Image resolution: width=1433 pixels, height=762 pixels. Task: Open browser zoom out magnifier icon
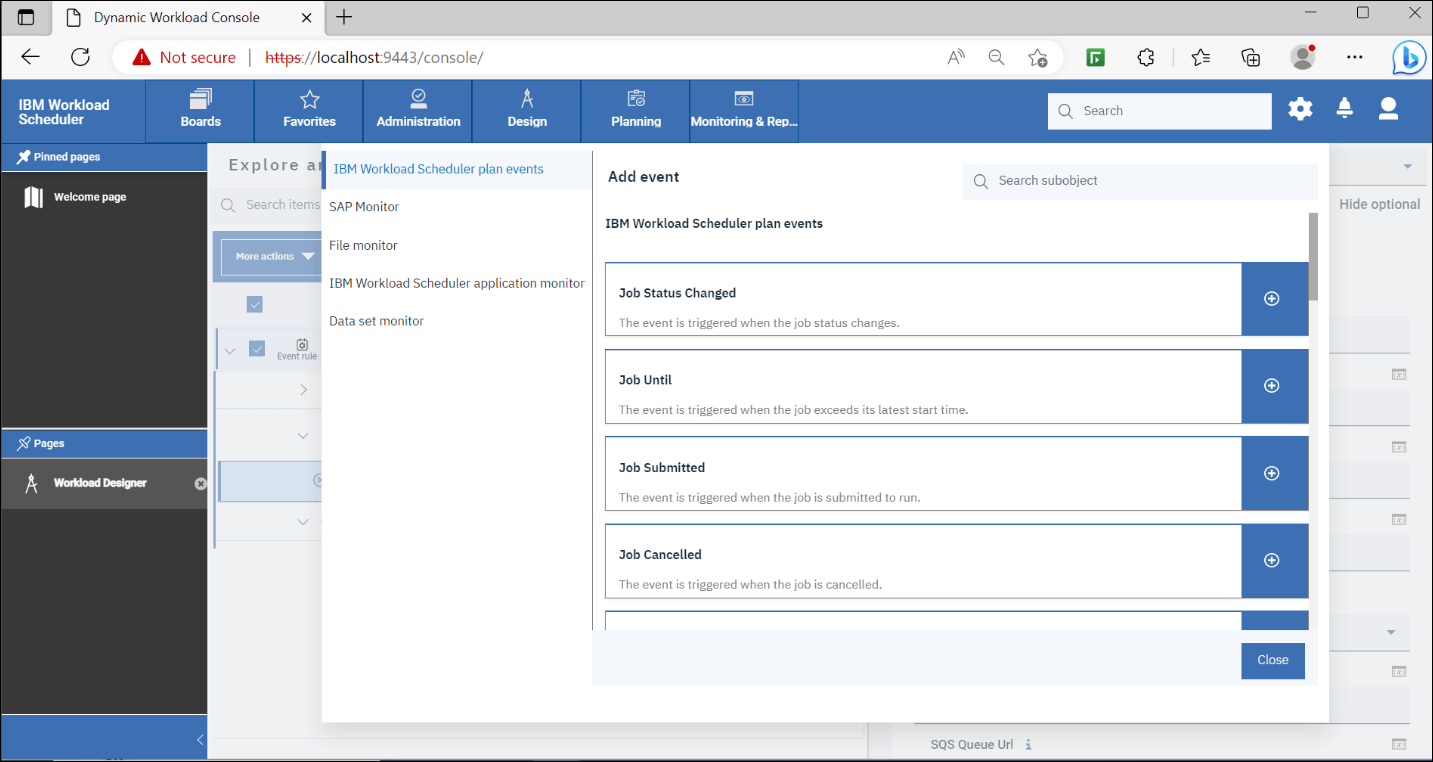click(996, 57)
